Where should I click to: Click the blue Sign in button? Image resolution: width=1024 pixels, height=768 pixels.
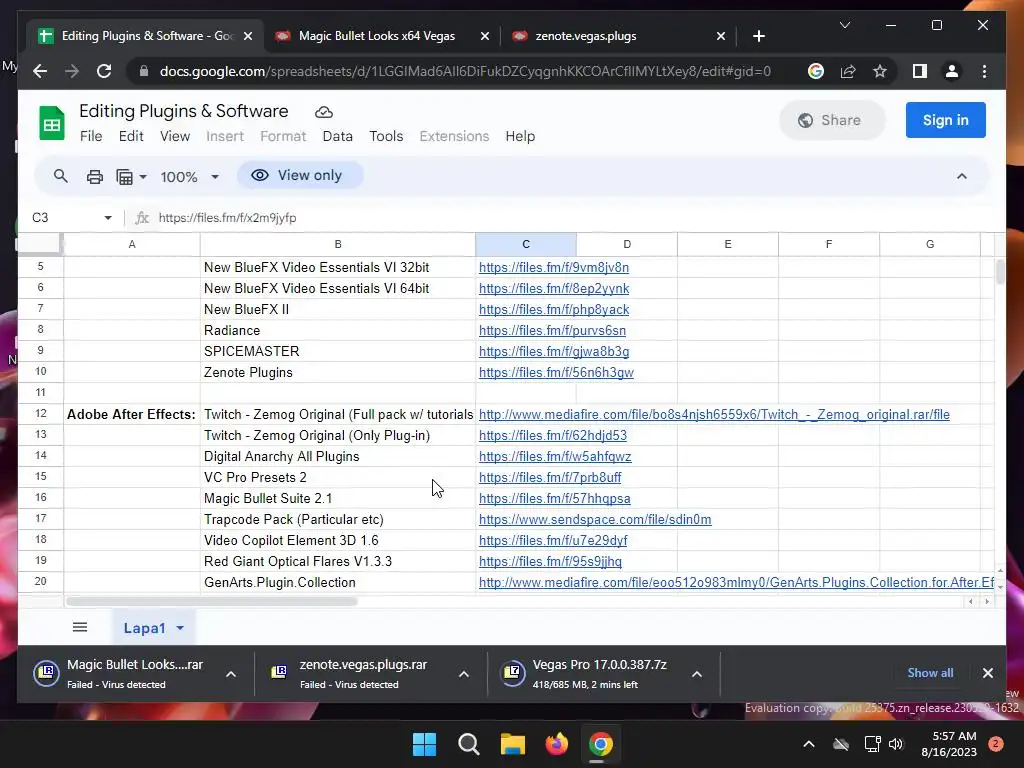(x=946, y=120)
